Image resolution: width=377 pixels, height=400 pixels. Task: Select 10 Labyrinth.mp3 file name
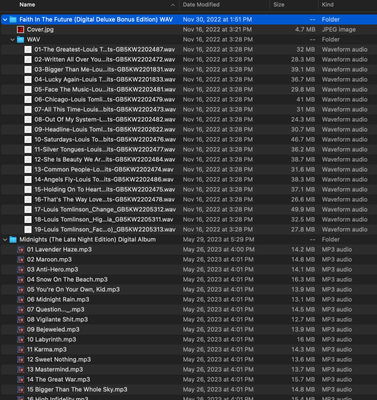(x=51, y=340)
